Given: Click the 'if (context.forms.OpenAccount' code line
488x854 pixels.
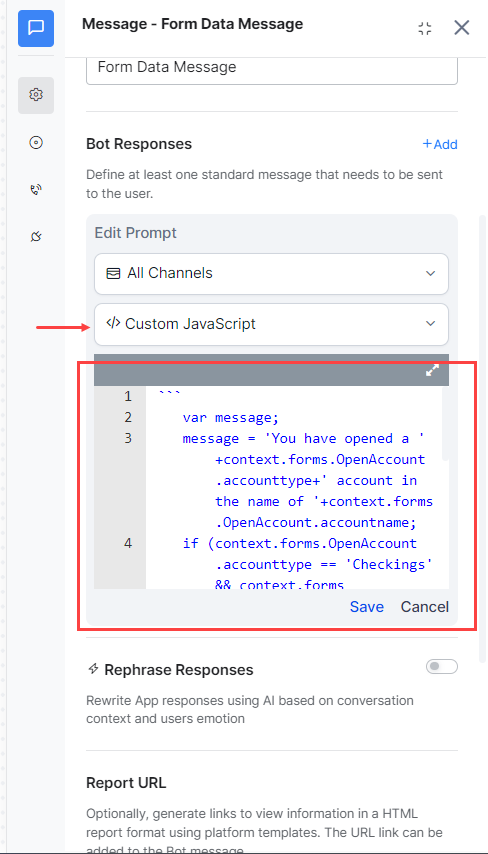Looking at the screenshot, I should point(300,544).
